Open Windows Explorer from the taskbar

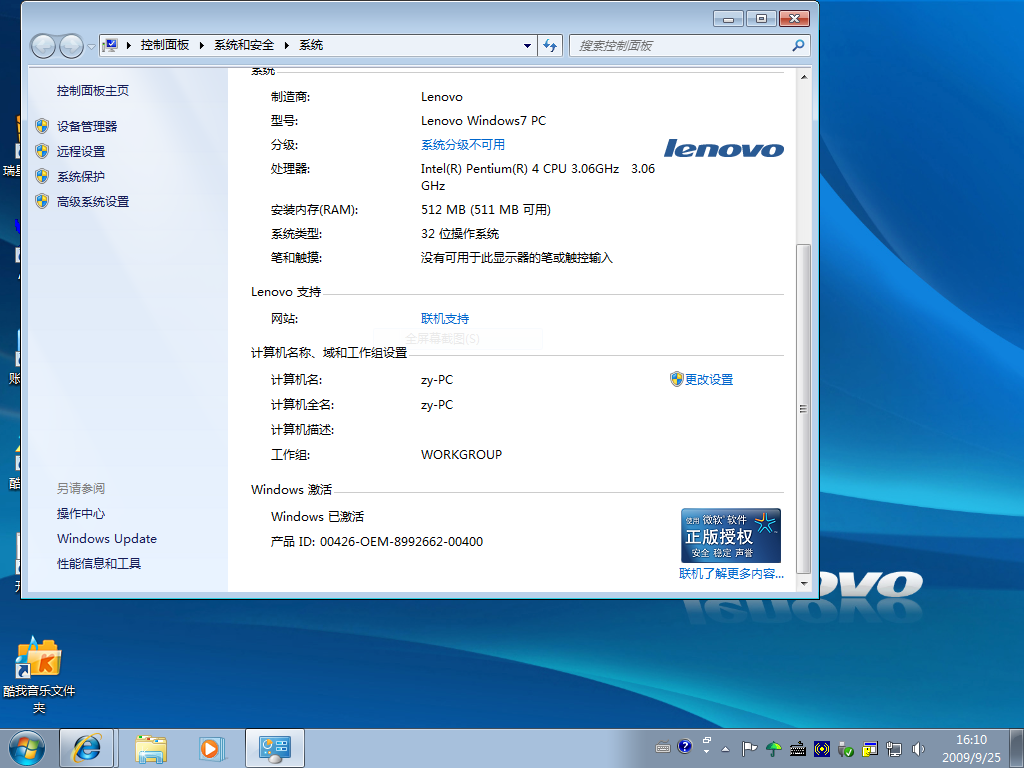pyautogui.click(x=151, y=748)
